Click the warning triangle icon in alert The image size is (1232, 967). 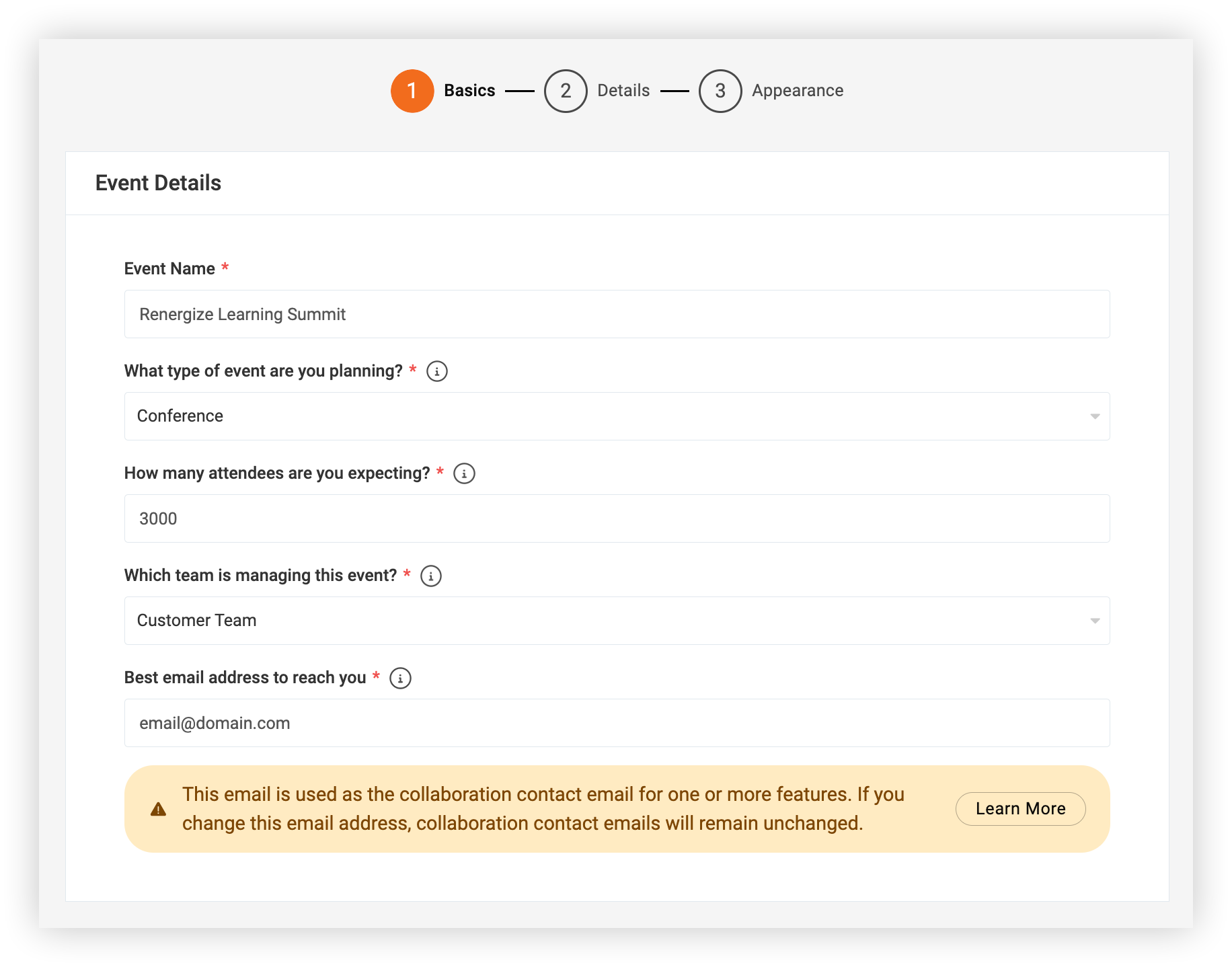158,809
